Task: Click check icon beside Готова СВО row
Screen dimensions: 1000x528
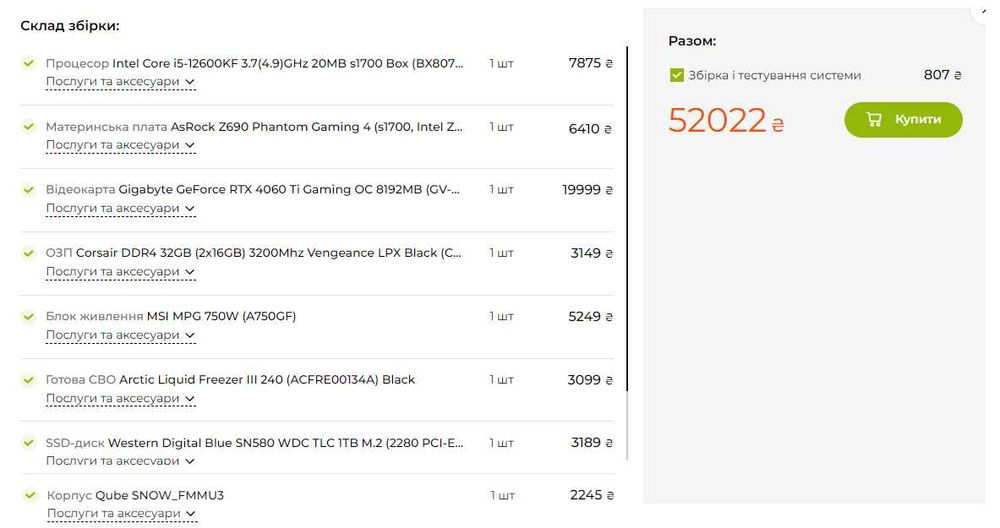Action: pyautogui.click(x=29, y=380)
